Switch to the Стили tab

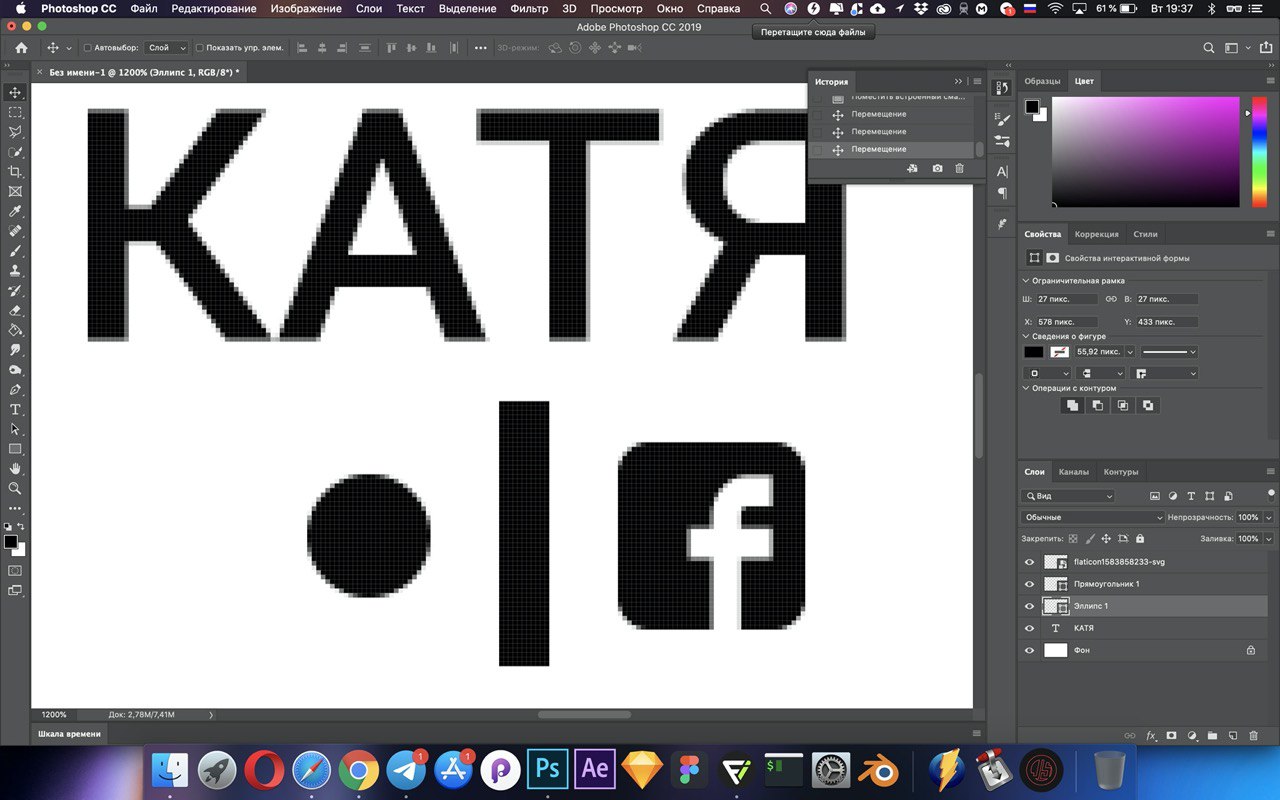tap(1145, 234)
